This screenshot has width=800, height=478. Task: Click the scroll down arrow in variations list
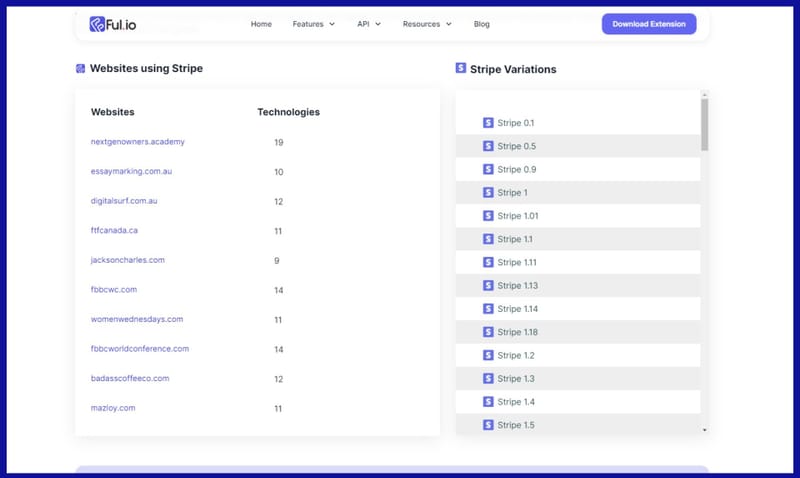(x=704, y=429)
